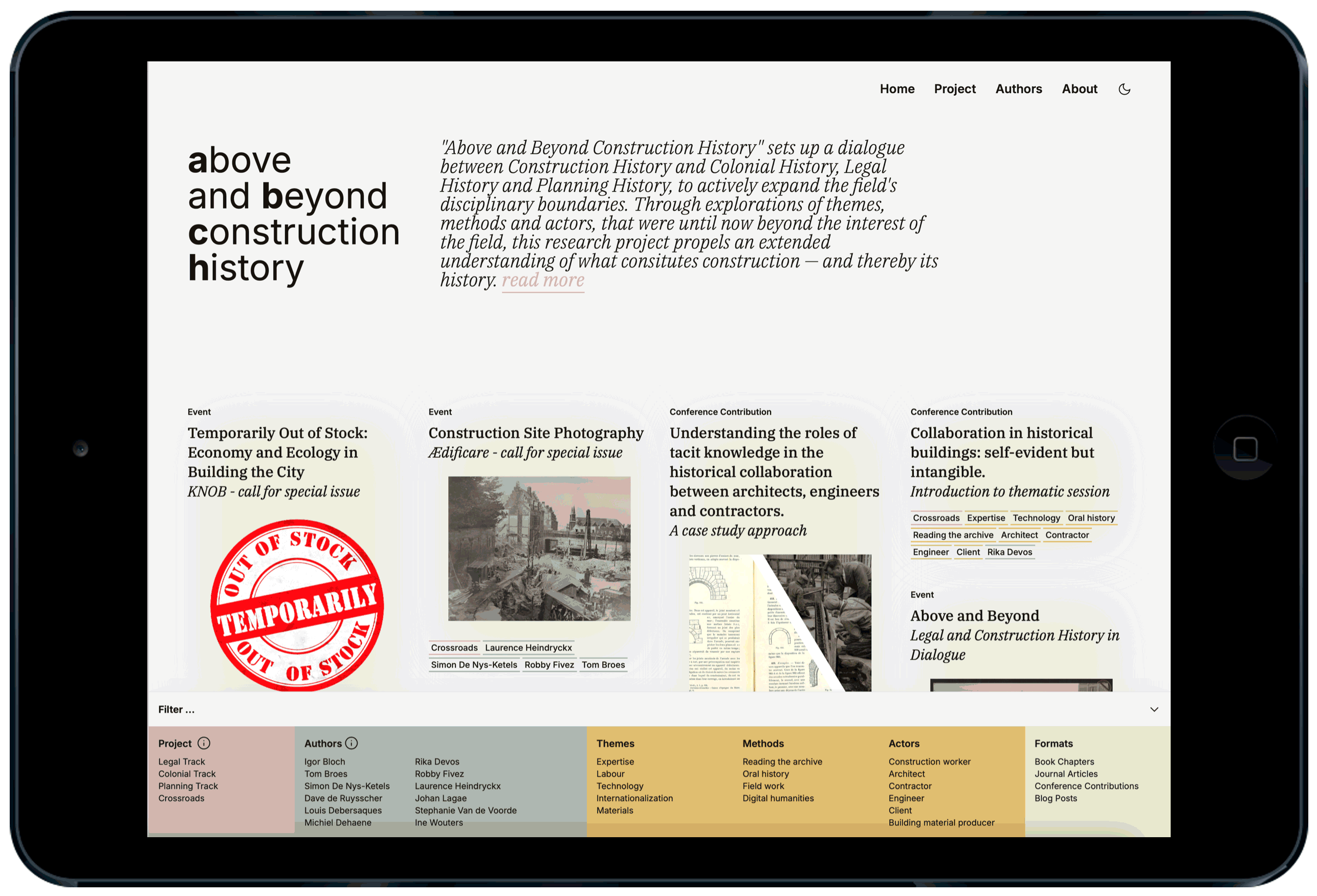
Task: Filter by Digital humanities method
Action: [778, 798]
